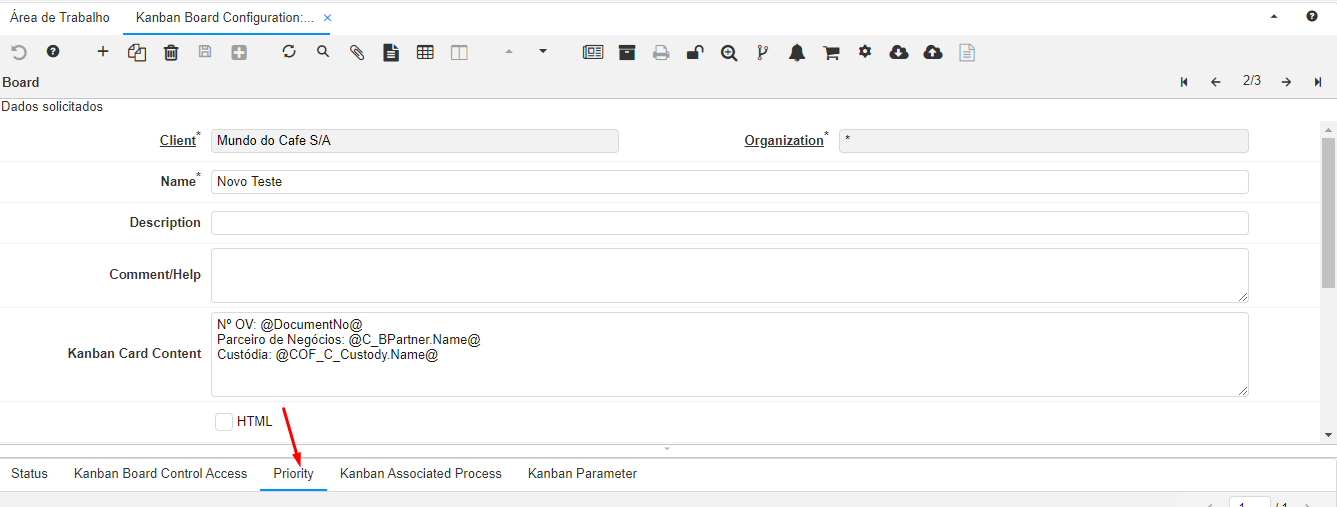Click the gear Process icon
The width and height of the screenshot is (1337, 507).
tap(865, 52)
